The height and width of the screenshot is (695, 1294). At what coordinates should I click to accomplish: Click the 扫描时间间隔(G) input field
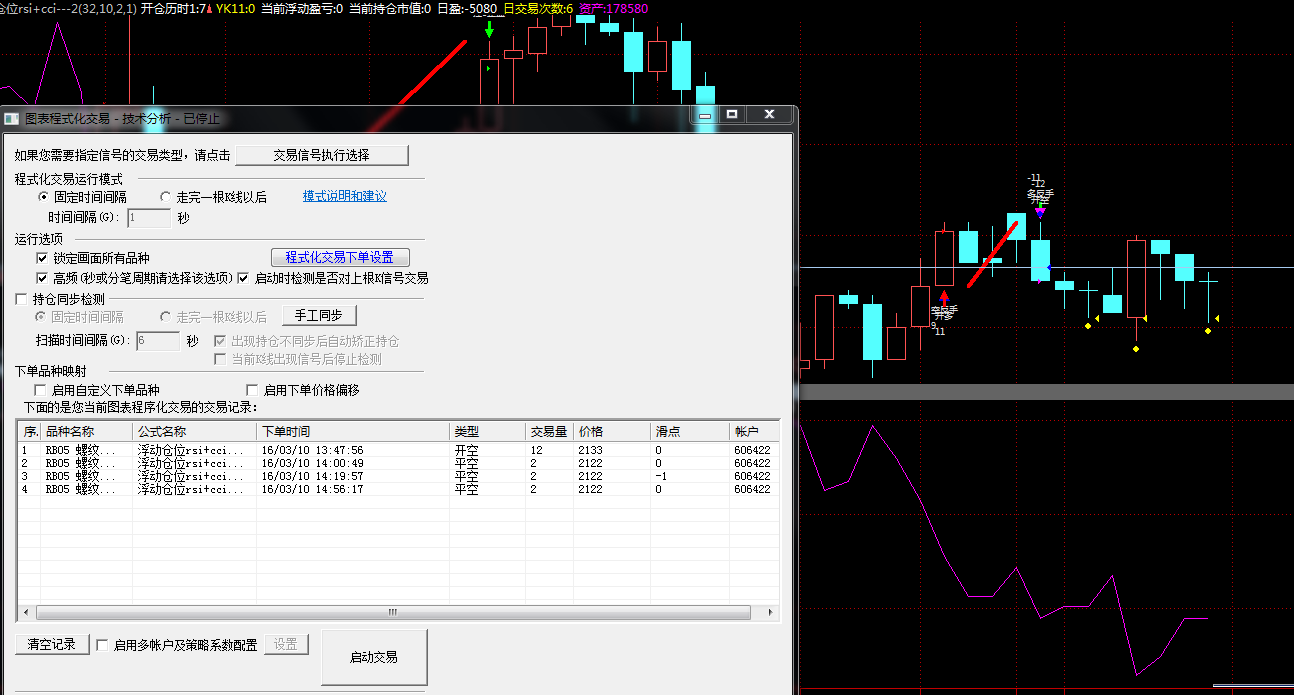tap(158, 341)
